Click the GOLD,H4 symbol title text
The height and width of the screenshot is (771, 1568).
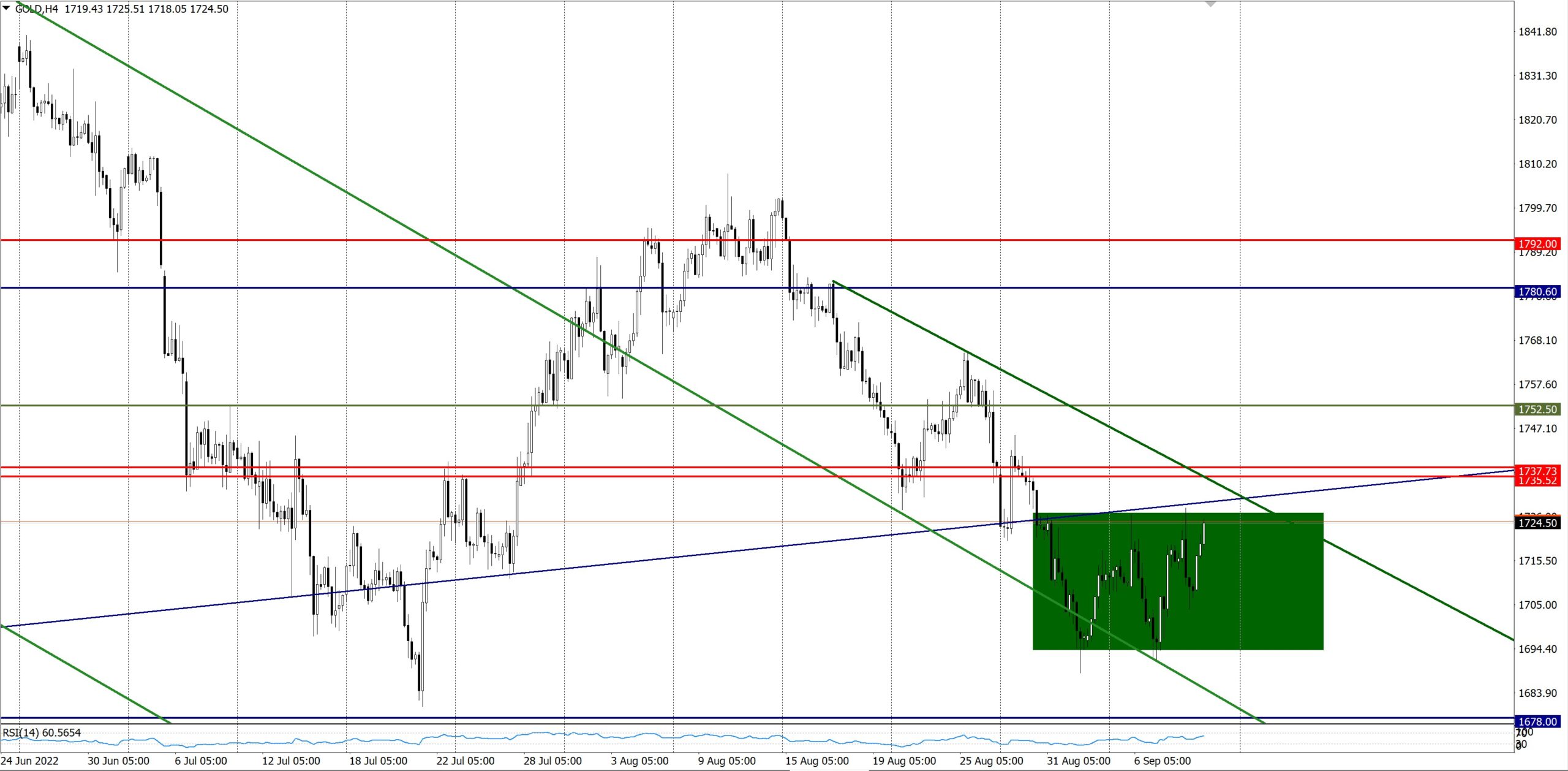click(x=37, y=9)
